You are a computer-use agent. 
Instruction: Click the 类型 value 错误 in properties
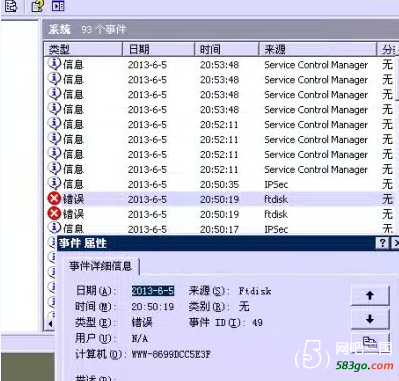[x=142, y=322]
